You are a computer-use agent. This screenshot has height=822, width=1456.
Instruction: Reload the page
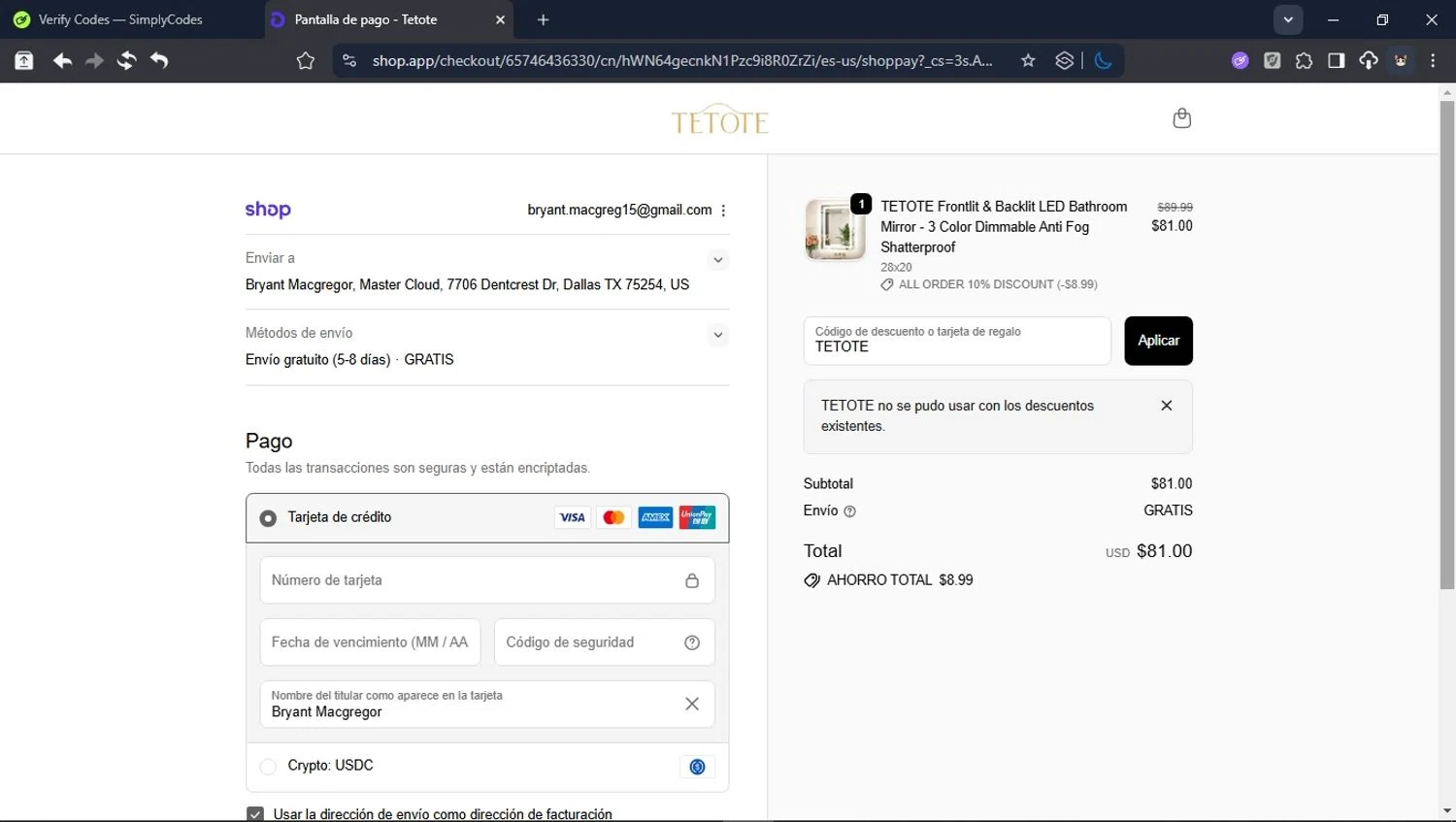126,60
